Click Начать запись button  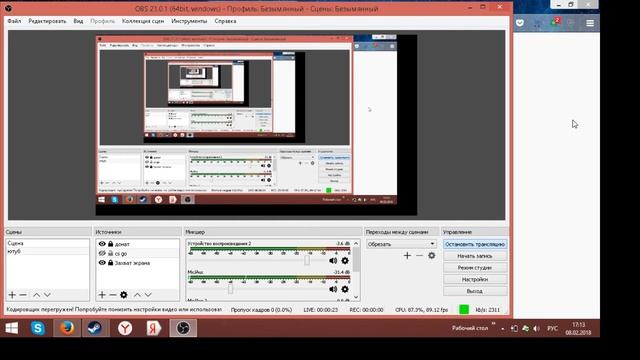(x=475, y=256)
